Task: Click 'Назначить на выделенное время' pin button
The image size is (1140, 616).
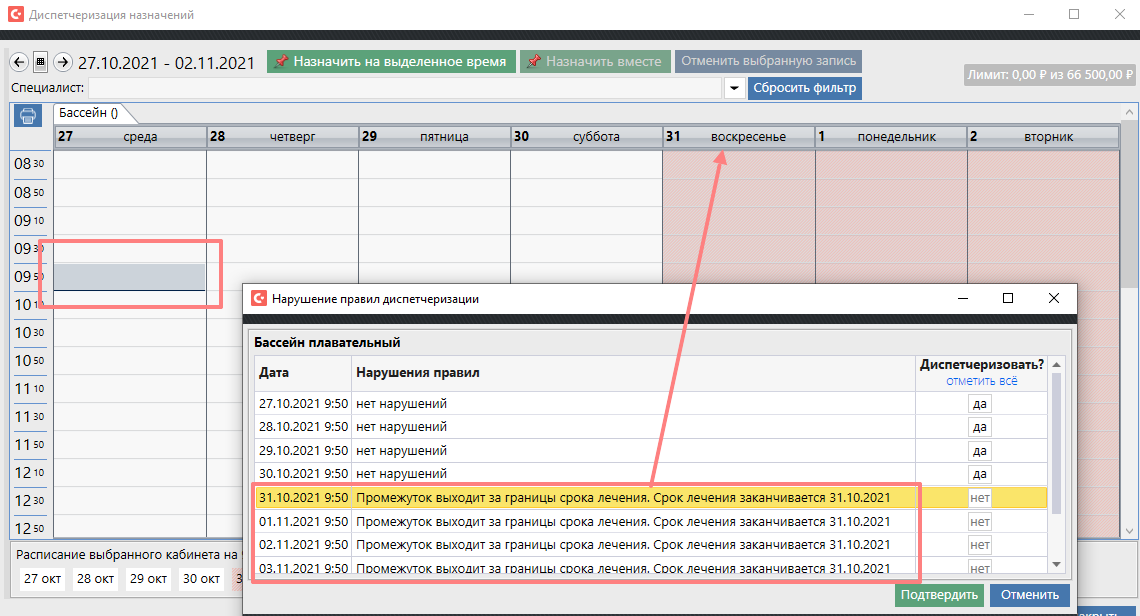Action: click(x=392, y=62)
